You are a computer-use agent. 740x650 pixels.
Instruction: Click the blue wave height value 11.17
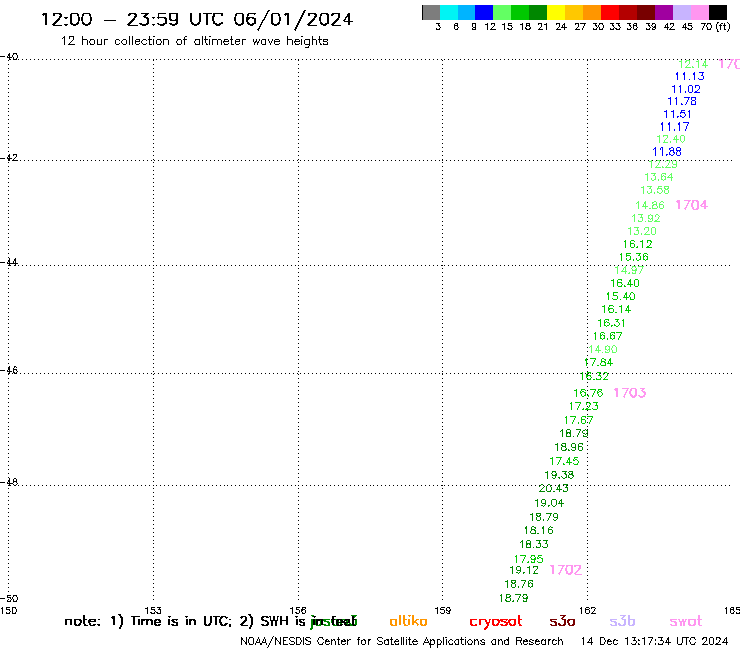pos(674,127)
